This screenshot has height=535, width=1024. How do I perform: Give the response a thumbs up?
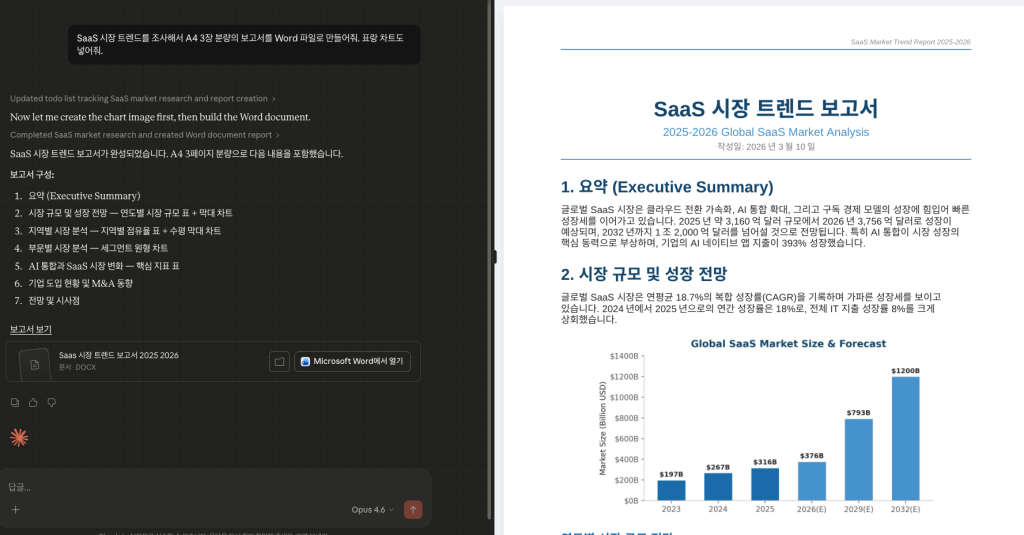tap(33, 402)
